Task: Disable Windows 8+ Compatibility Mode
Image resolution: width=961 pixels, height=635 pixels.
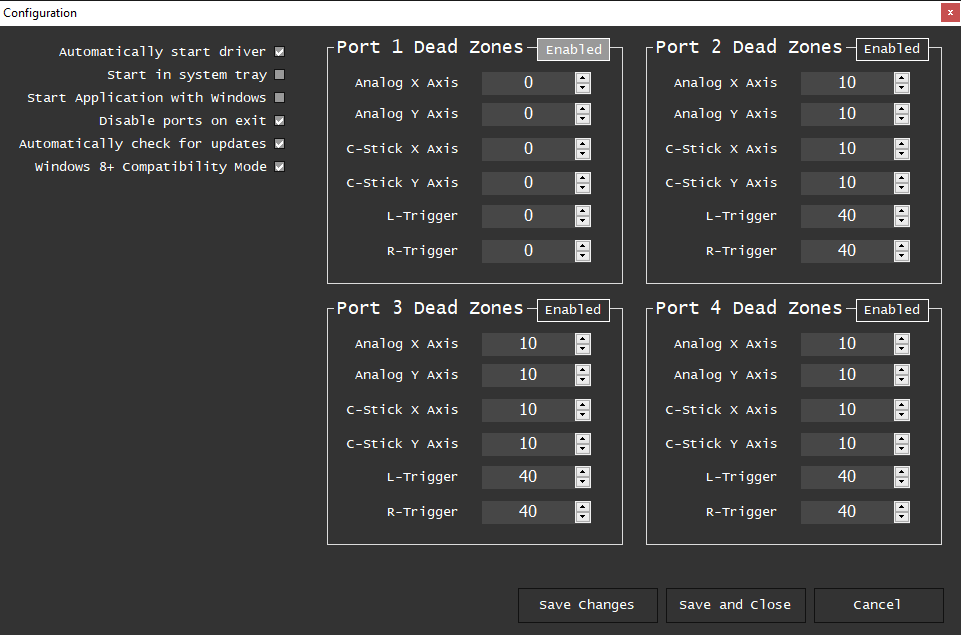Action: tap(278, 166)
